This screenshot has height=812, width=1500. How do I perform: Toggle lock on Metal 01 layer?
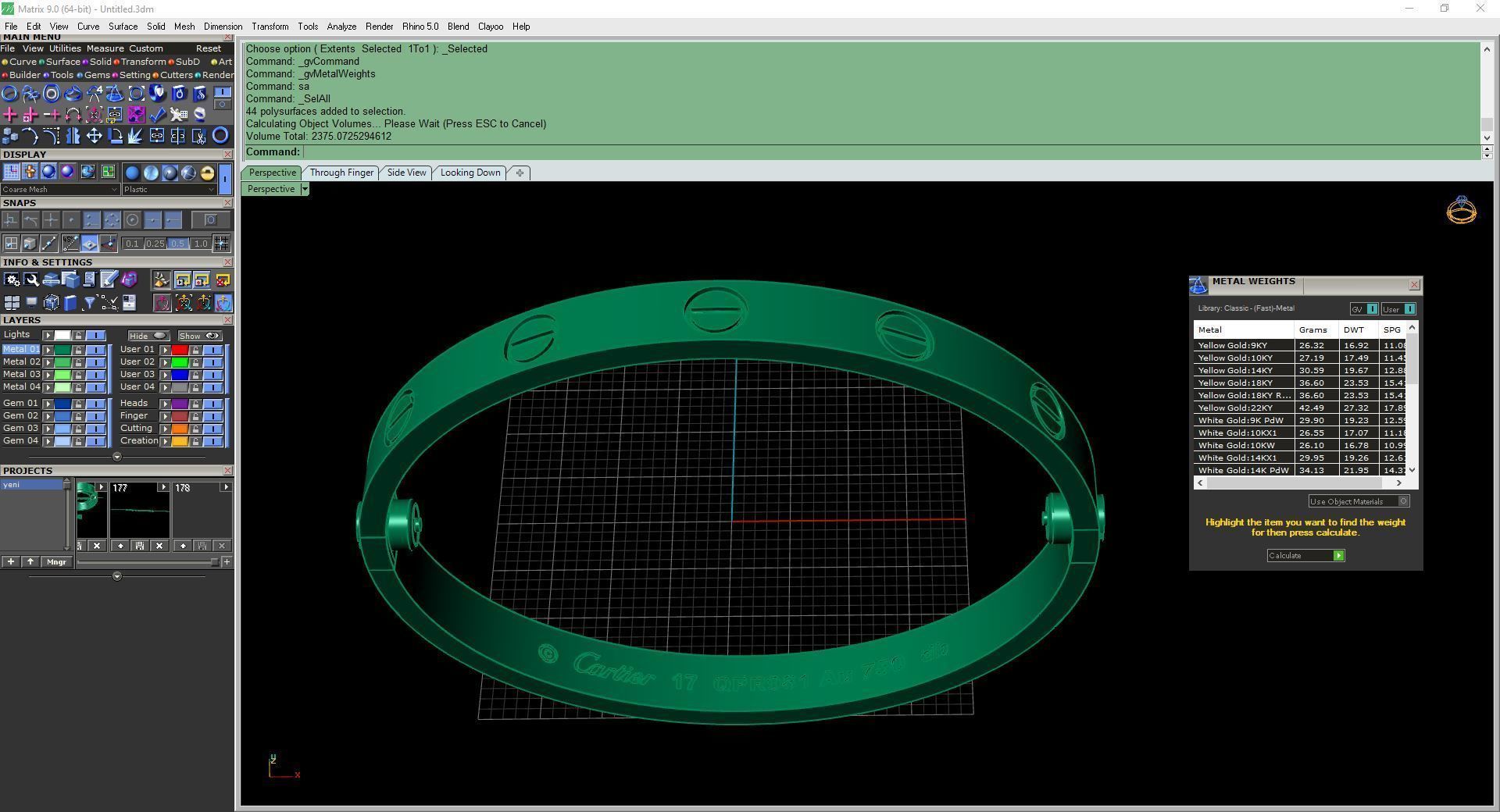pyautogui.click(x=78, y=350)
